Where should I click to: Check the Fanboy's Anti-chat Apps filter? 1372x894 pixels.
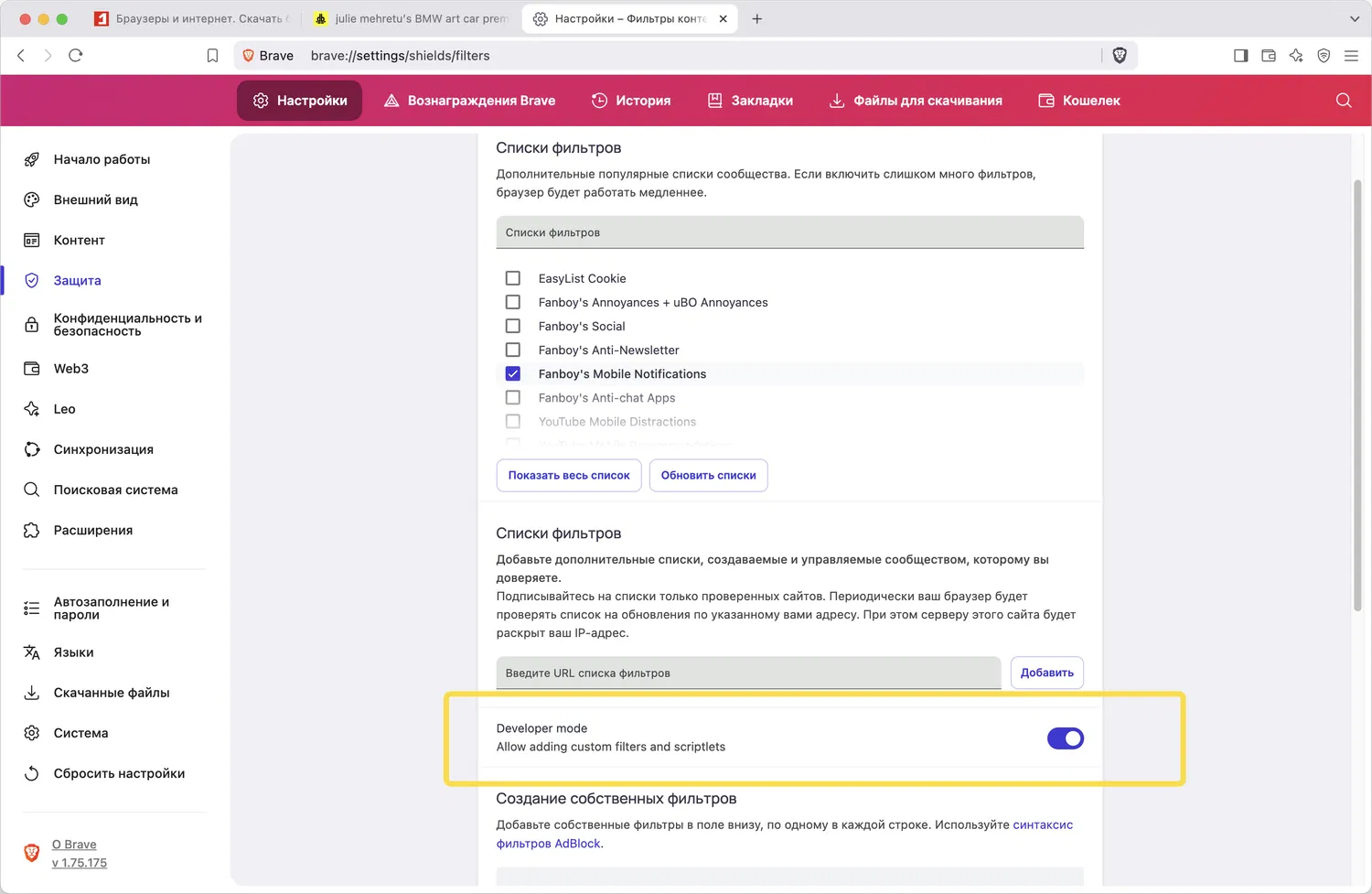[513, 397]
